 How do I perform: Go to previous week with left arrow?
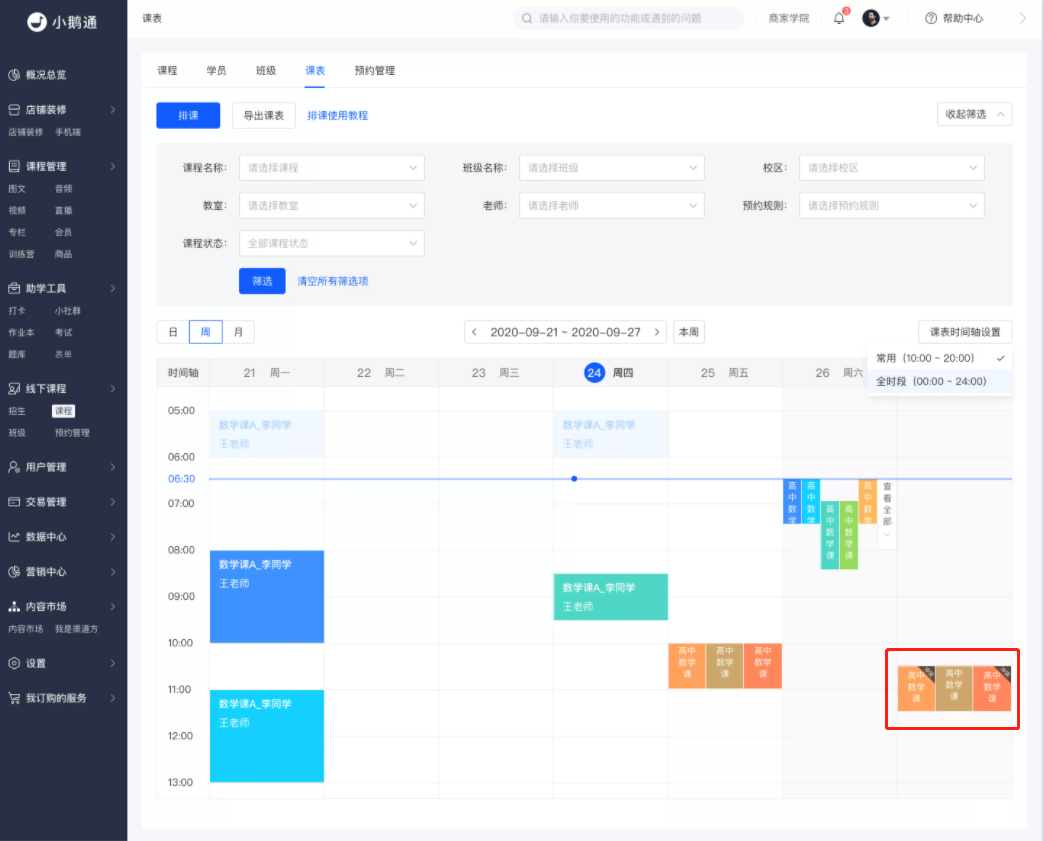474,332
